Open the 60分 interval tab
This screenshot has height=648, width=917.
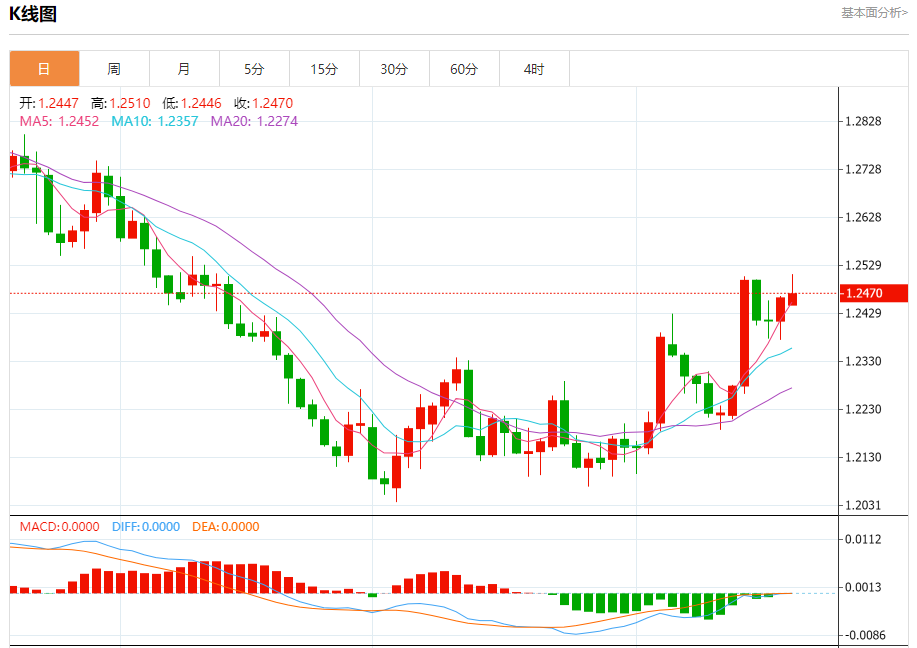tap(464, 68)
